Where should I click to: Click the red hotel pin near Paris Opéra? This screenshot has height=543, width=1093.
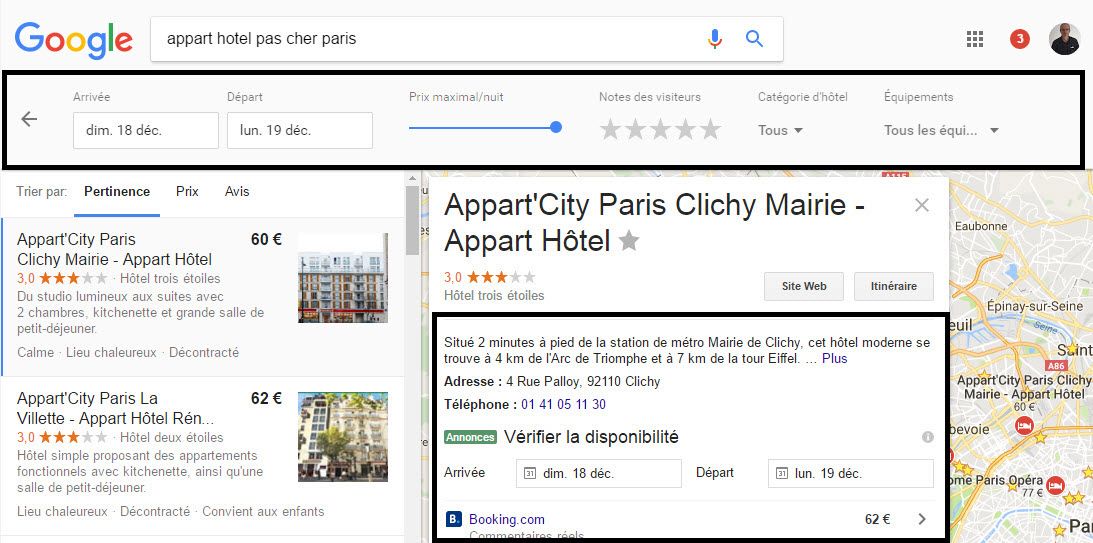click(x=1055, y=484)
